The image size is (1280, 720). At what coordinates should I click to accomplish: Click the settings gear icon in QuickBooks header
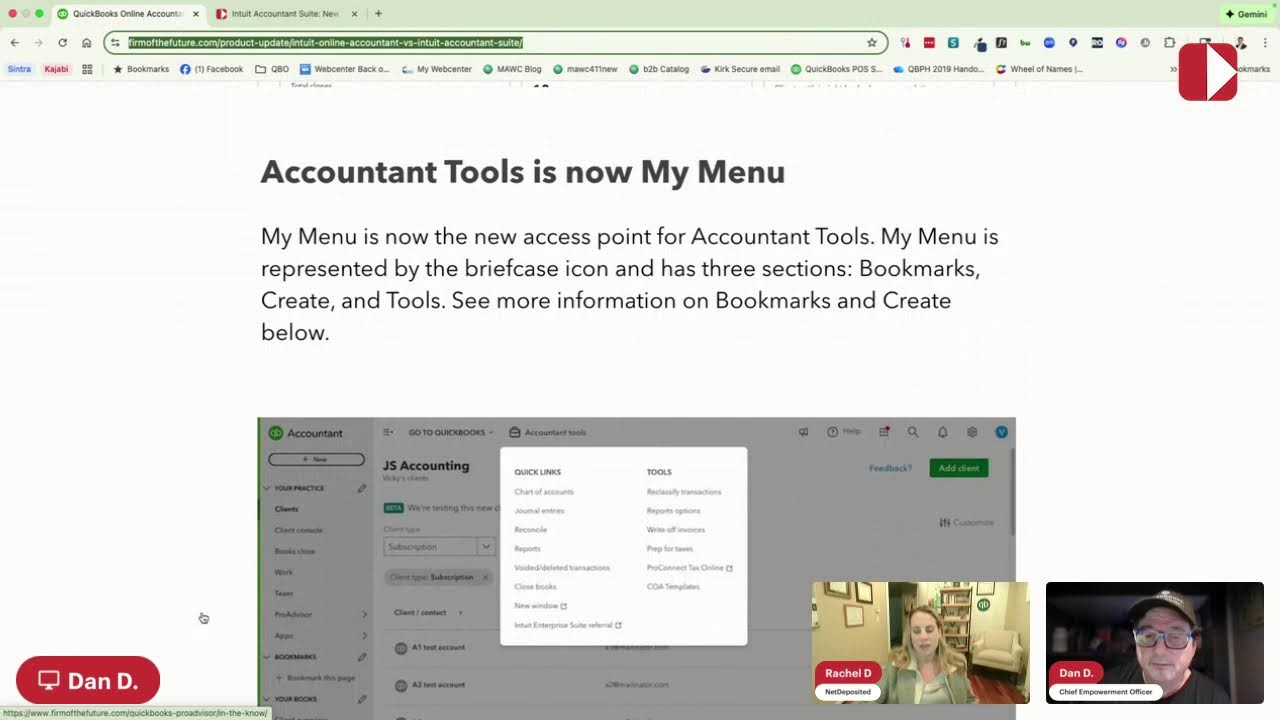(972, 432)
